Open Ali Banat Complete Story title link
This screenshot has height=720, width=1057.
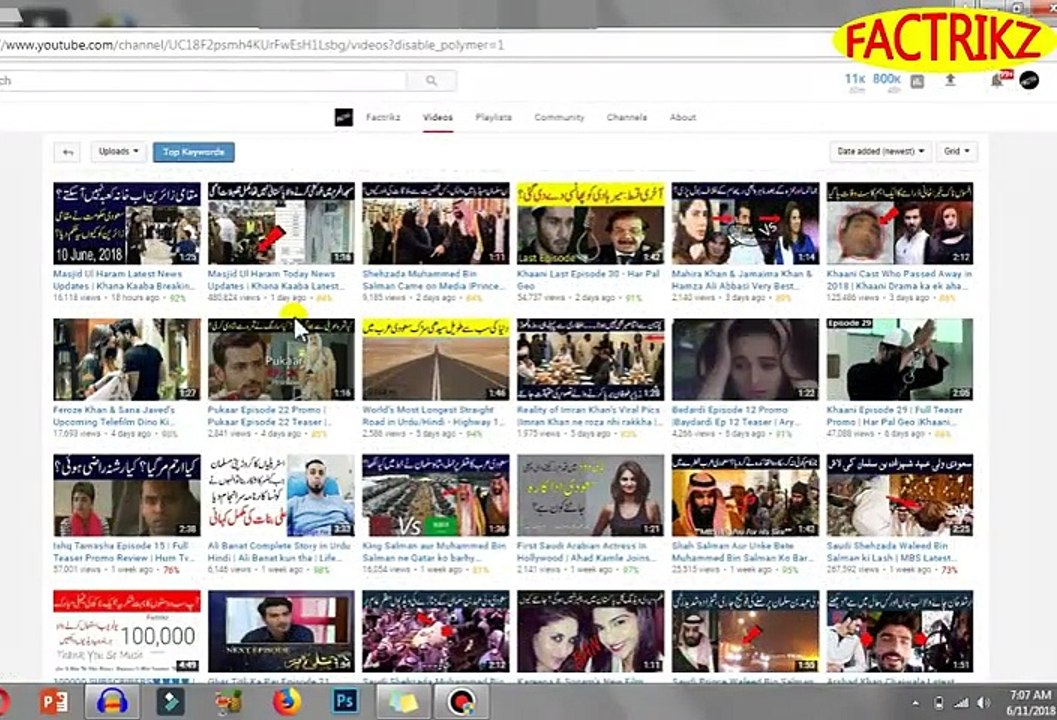(279, 551)
